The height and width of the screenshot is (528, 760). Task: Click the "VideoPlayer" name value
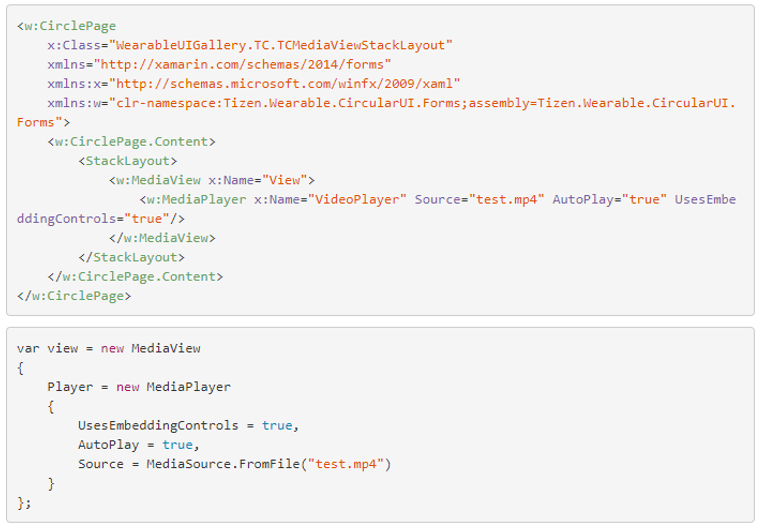pos(361,199)
